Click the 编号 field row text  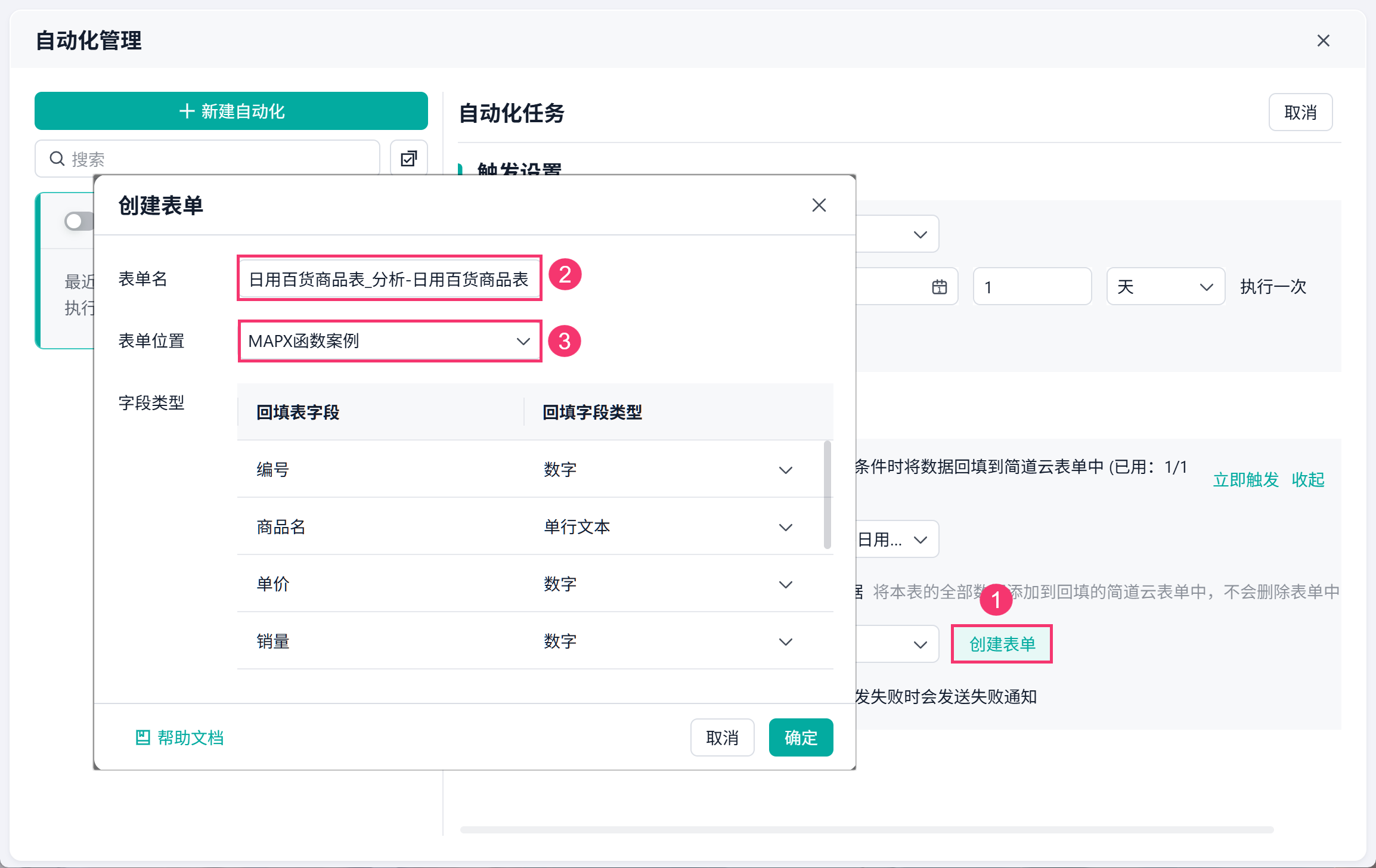tap(273, 470)
